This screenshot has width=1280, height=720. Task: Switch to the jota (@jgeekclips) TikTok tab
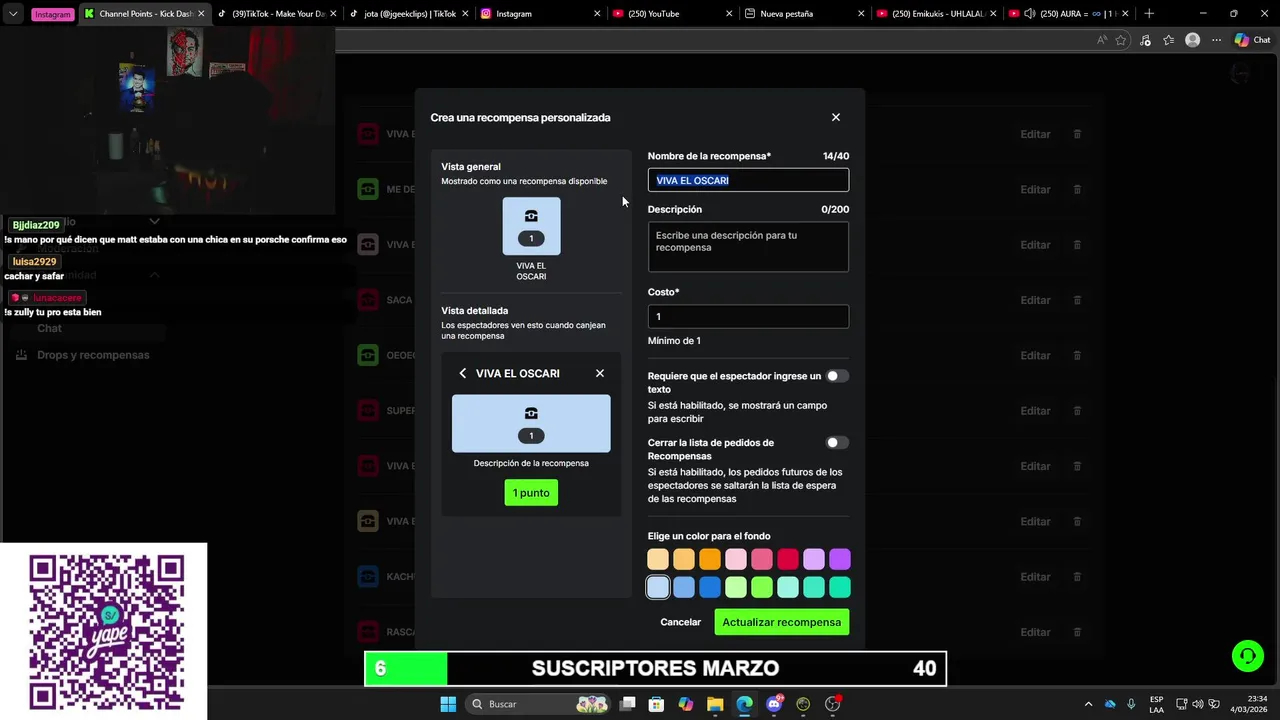coord(407,14)
